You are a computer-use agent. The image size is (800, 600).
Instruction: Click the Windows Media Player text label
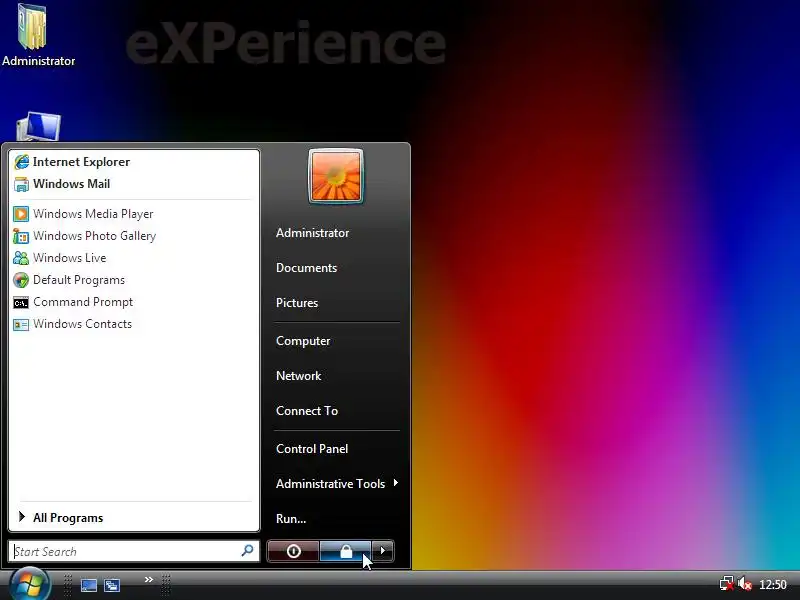[93, 214]
